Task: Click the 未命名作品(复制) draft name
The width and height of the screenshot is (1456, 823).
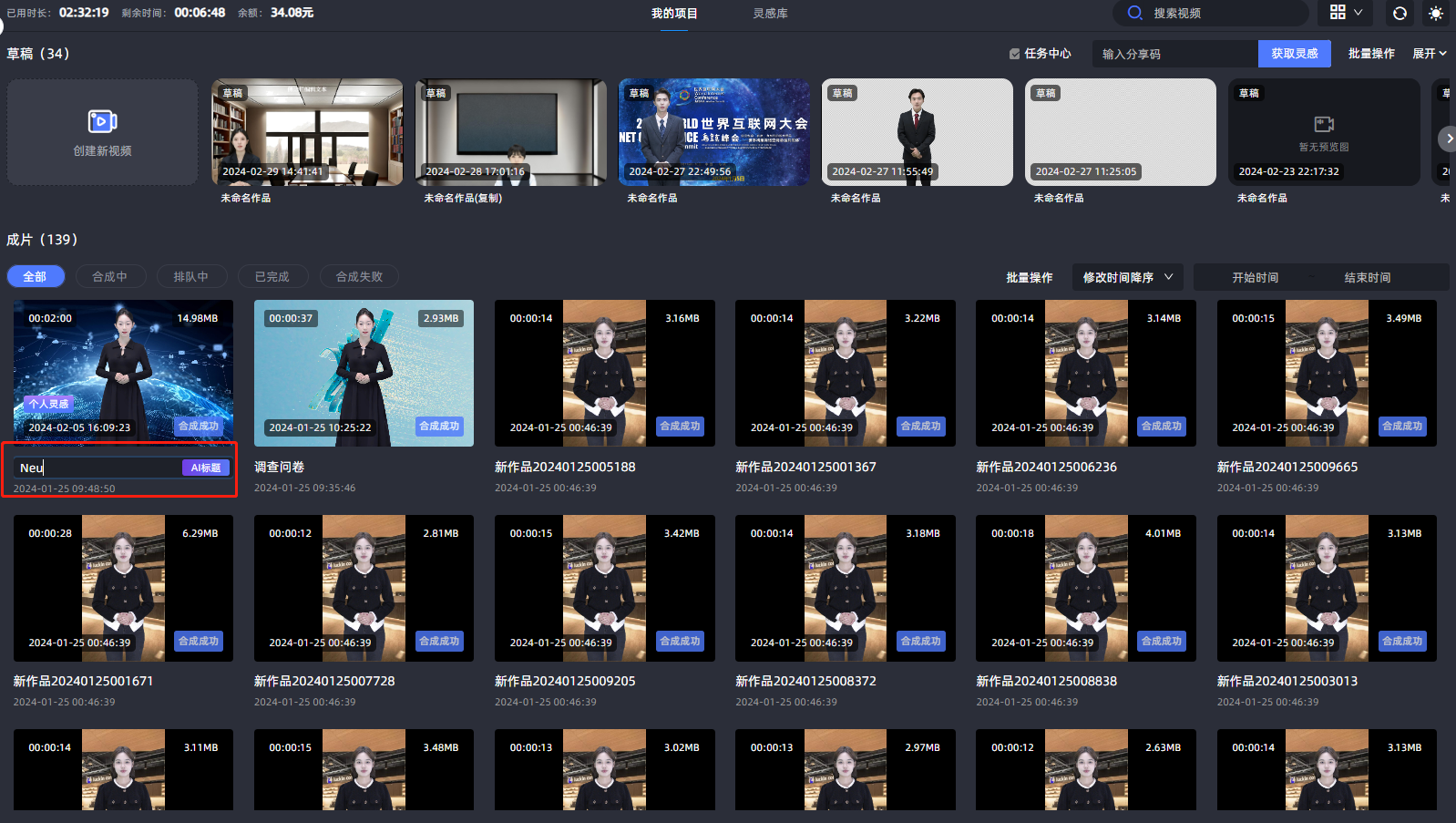Action: [463, 198]
